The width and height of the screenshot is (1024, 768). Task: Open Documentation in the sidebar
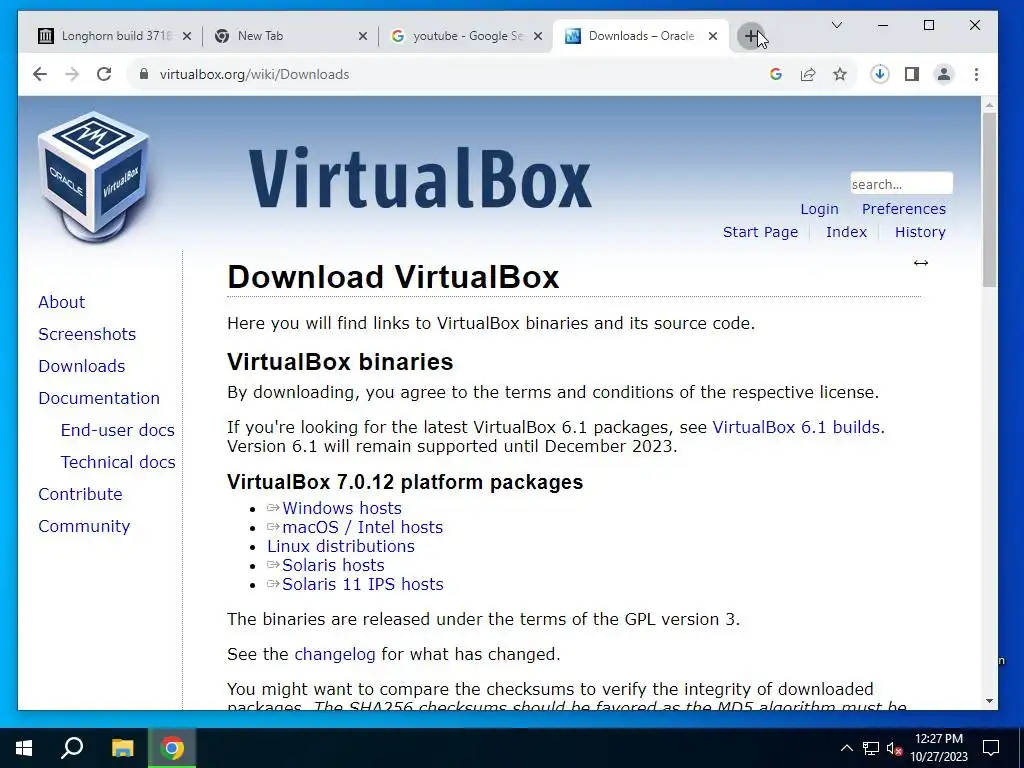99,398
